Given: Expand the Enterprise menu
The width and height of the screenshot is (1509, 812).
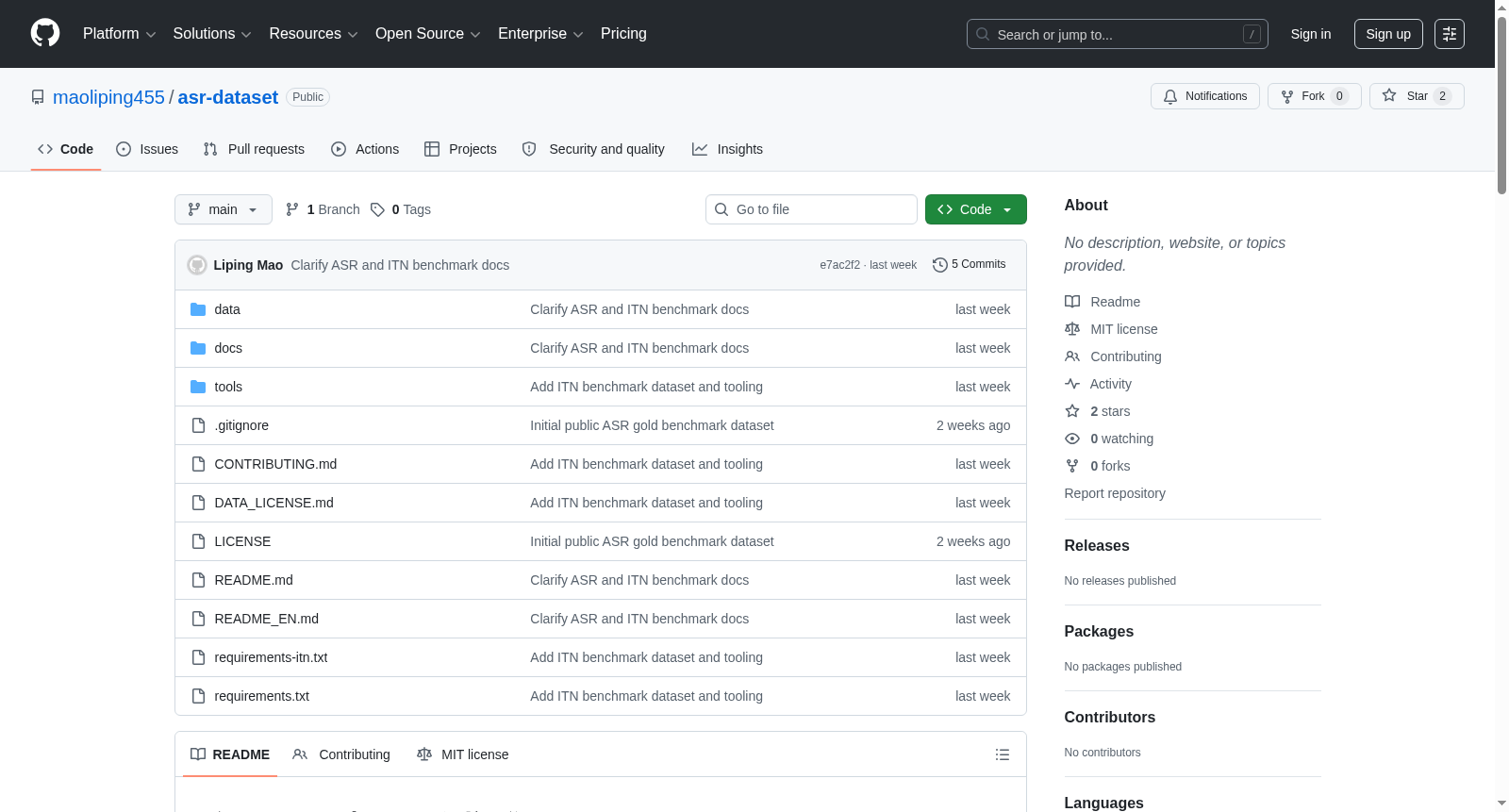Looking at the screenshot, I should (x=540, y=34).
